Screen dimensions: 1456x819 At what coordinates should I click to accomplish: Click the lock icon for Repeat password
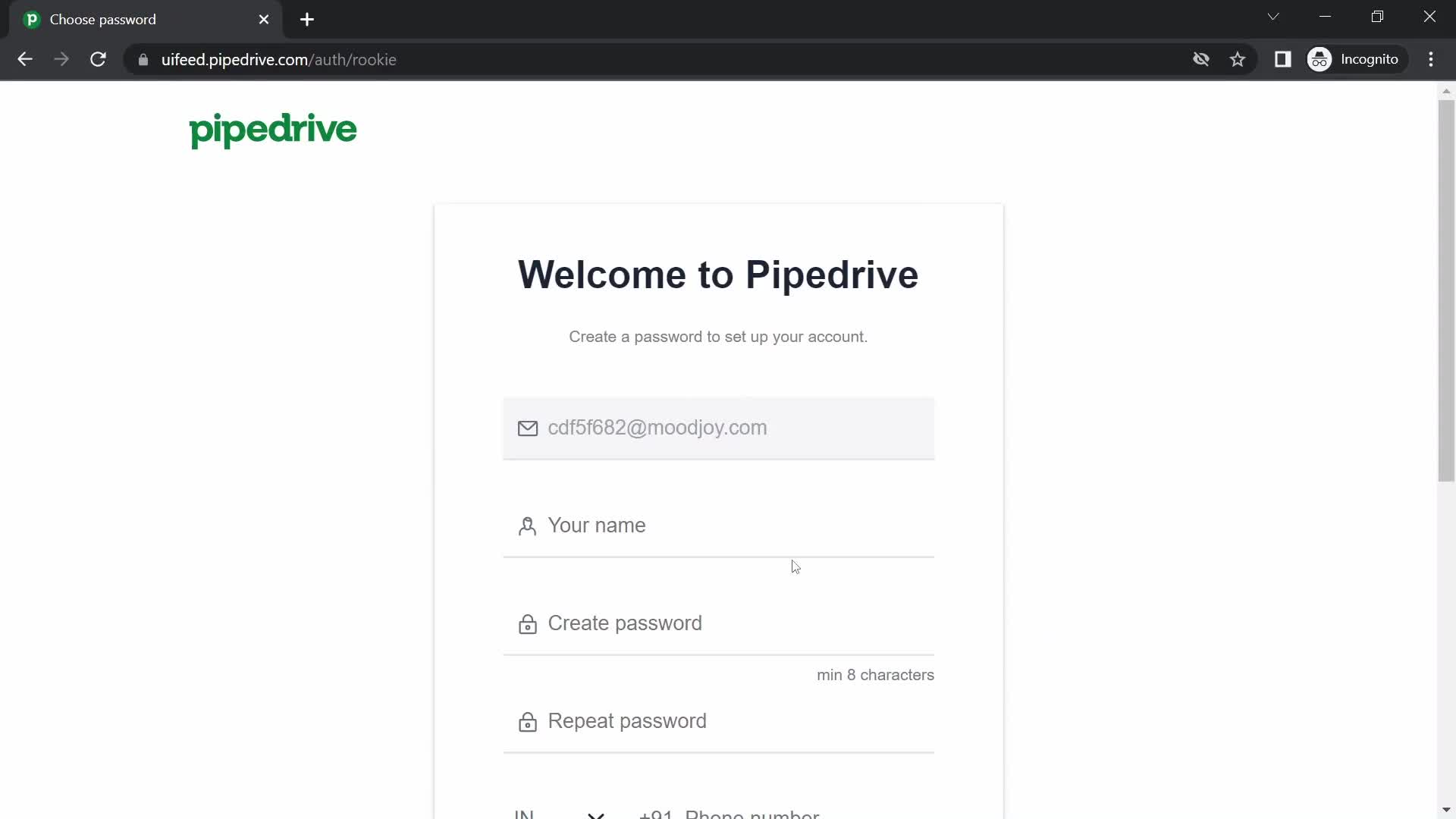(x=527, y=722)
